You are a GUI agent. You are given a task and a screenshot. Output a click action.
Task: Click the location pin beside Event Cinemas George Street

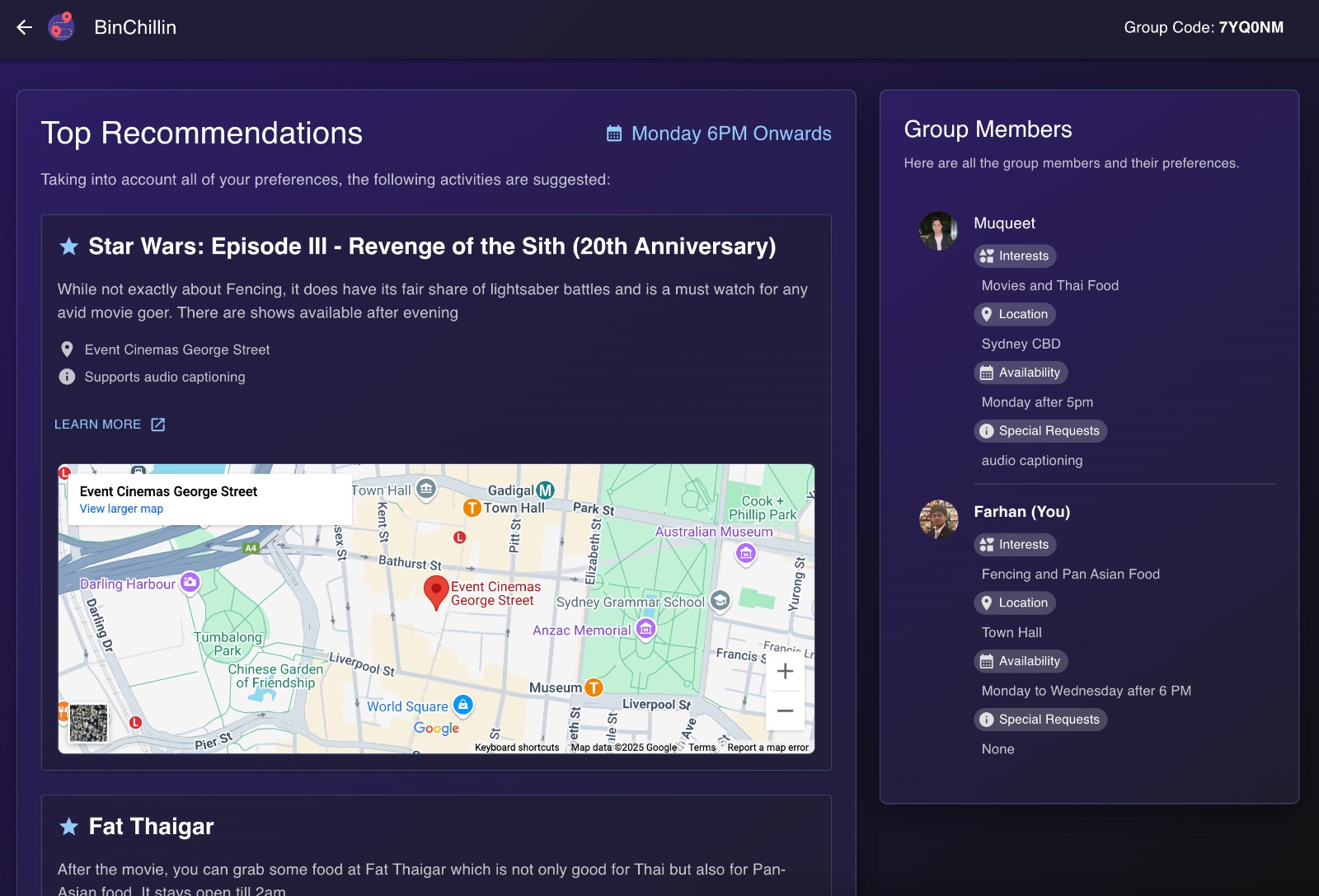point(68,349)
